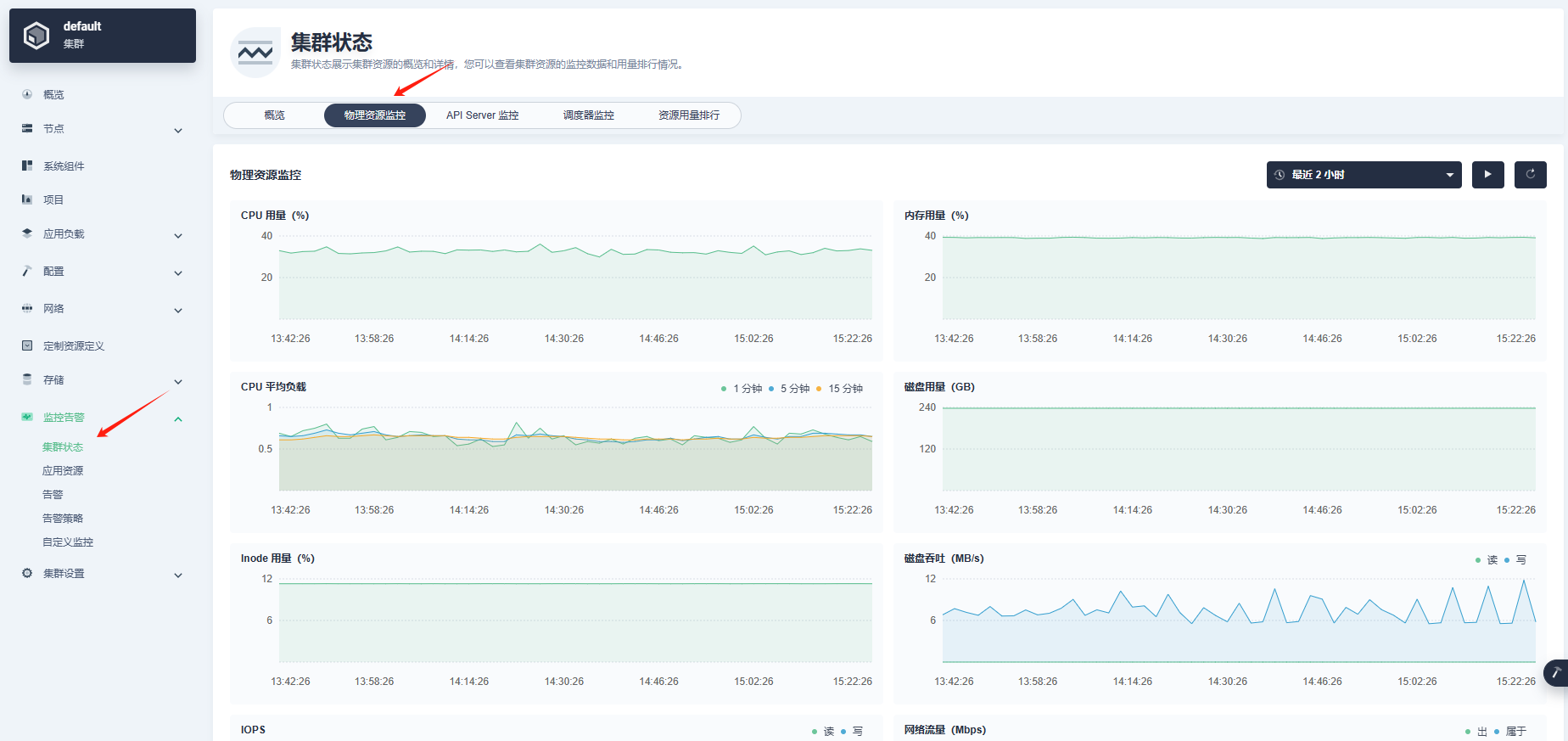Start auto-refresh with the play button
Screen dimensions: 1568x741
click(x=1488, y=175)
